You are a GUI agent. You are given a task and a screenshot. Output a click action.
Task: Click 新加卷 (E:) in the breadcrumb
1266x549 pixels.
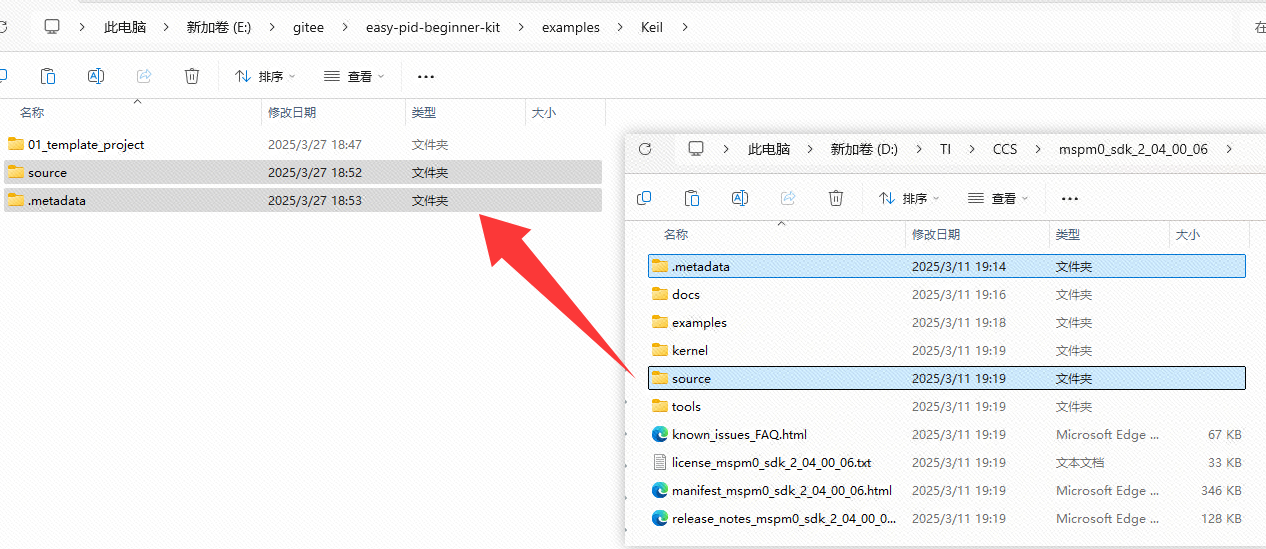[219, 27]
